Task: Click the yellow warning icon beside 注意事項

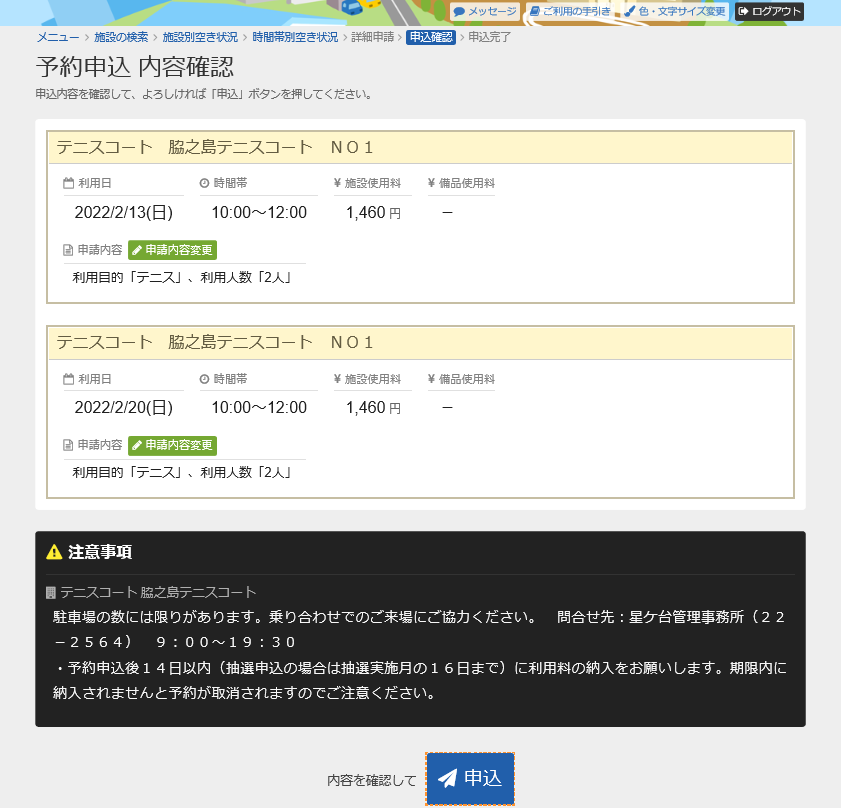Action: point(54,552)
